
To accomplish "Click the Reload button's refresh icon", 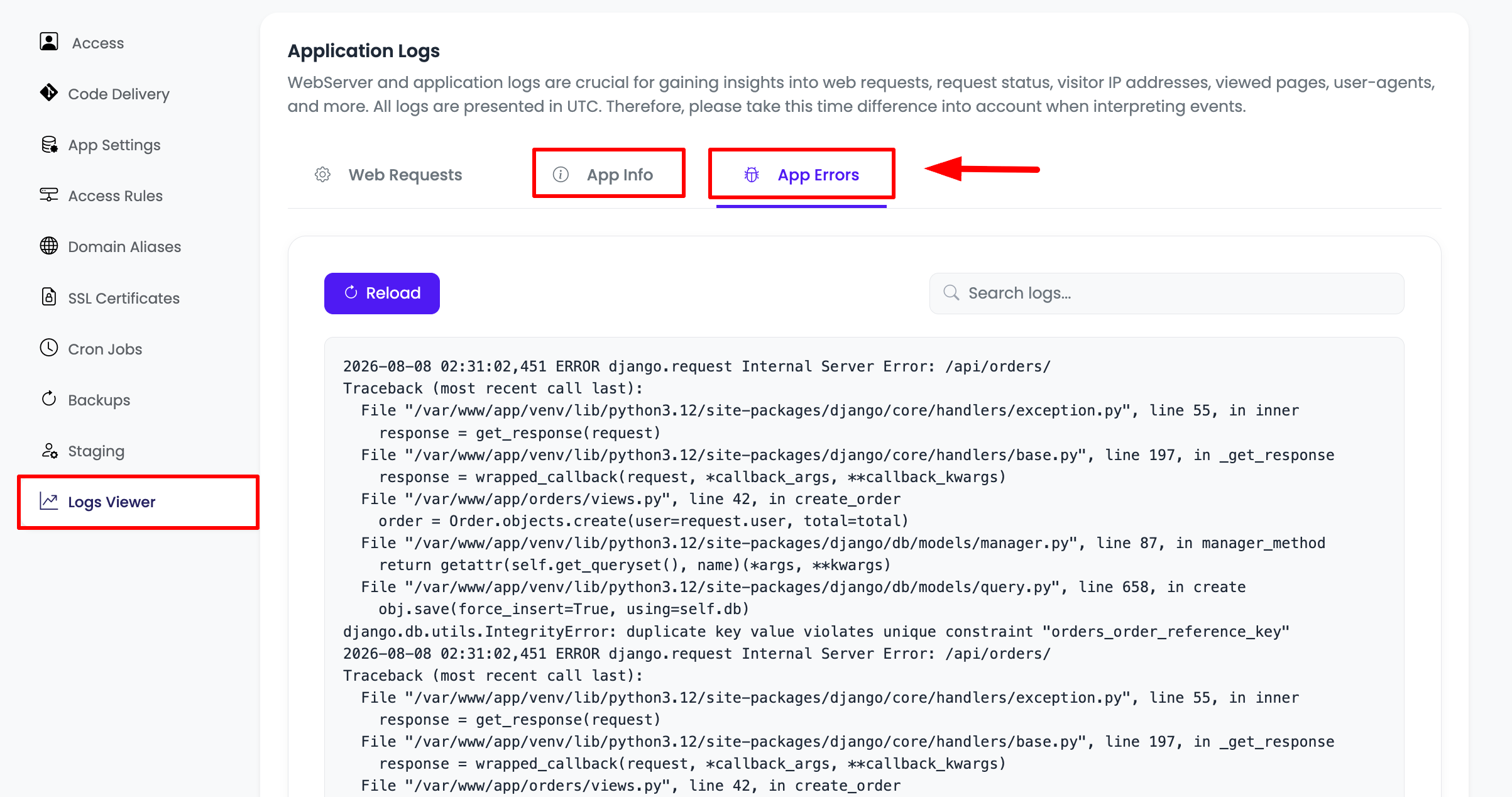I will pyautogui.click(x=351, y=292).
